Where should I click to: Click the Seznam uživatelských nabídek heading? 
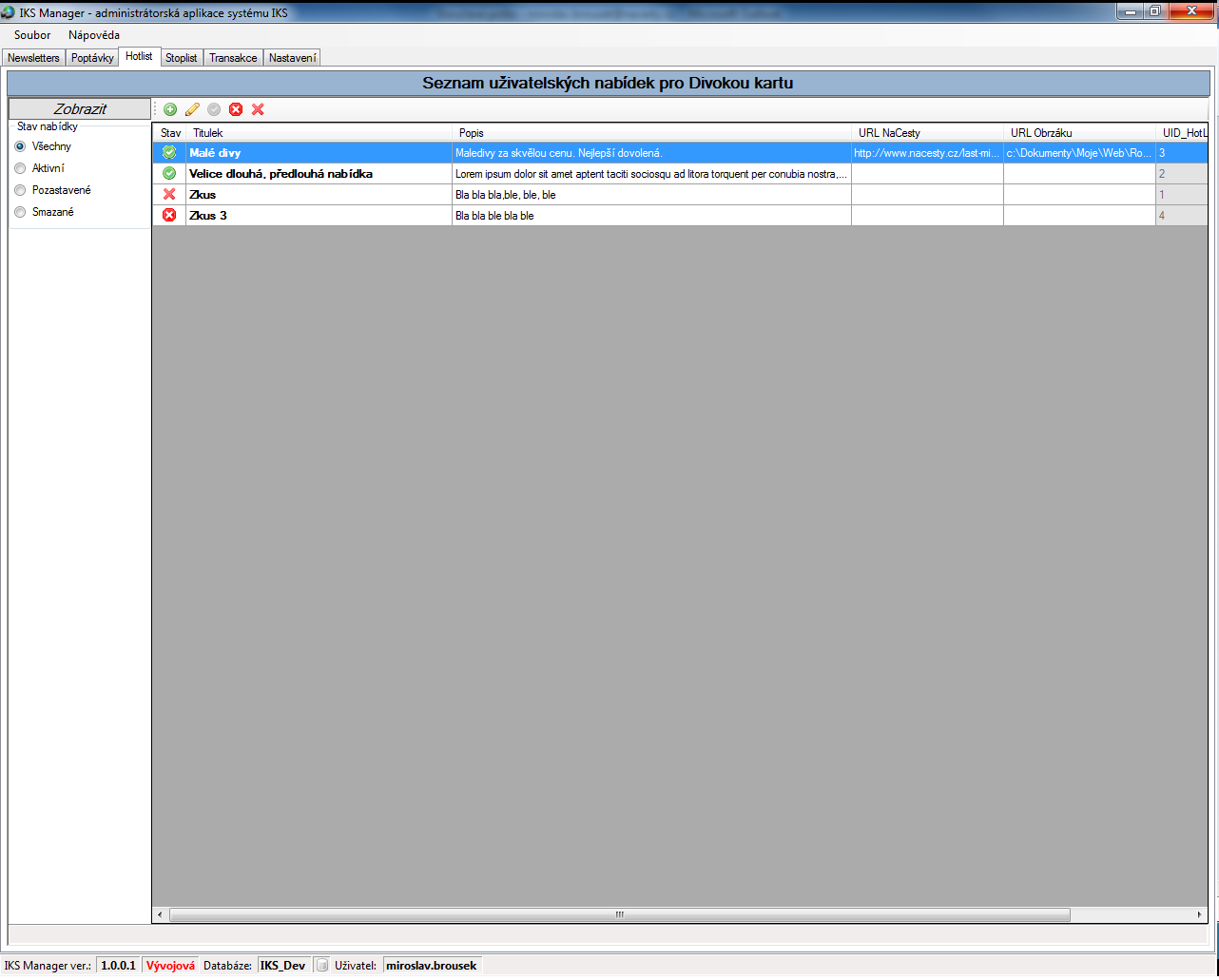click(608, 83)
